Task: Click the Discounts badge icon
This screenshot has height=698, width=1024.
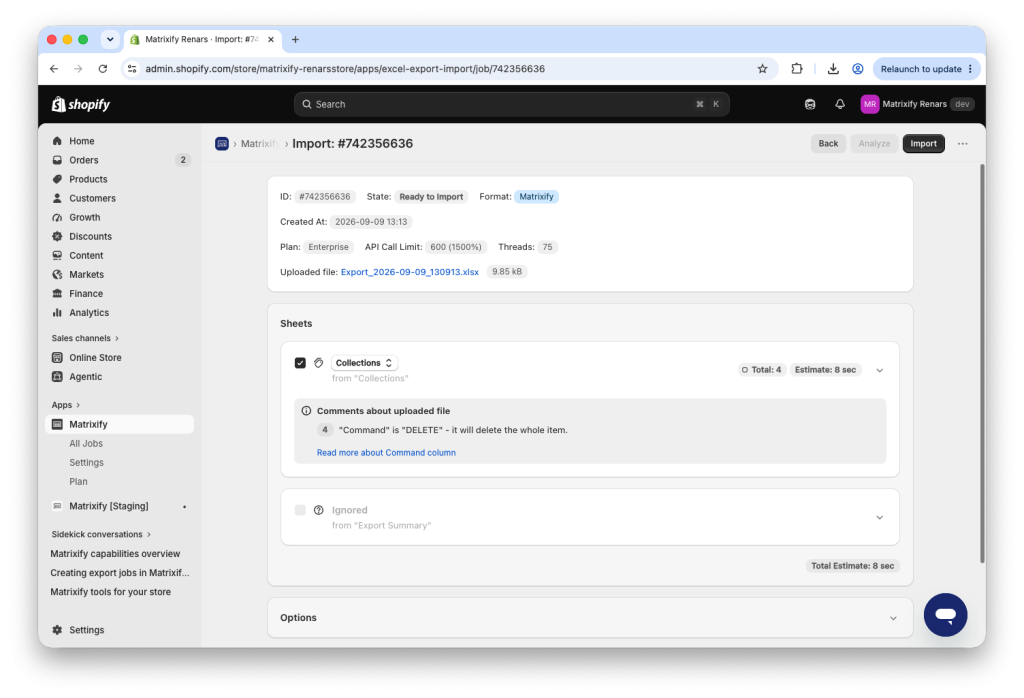Action: [57, 236]
